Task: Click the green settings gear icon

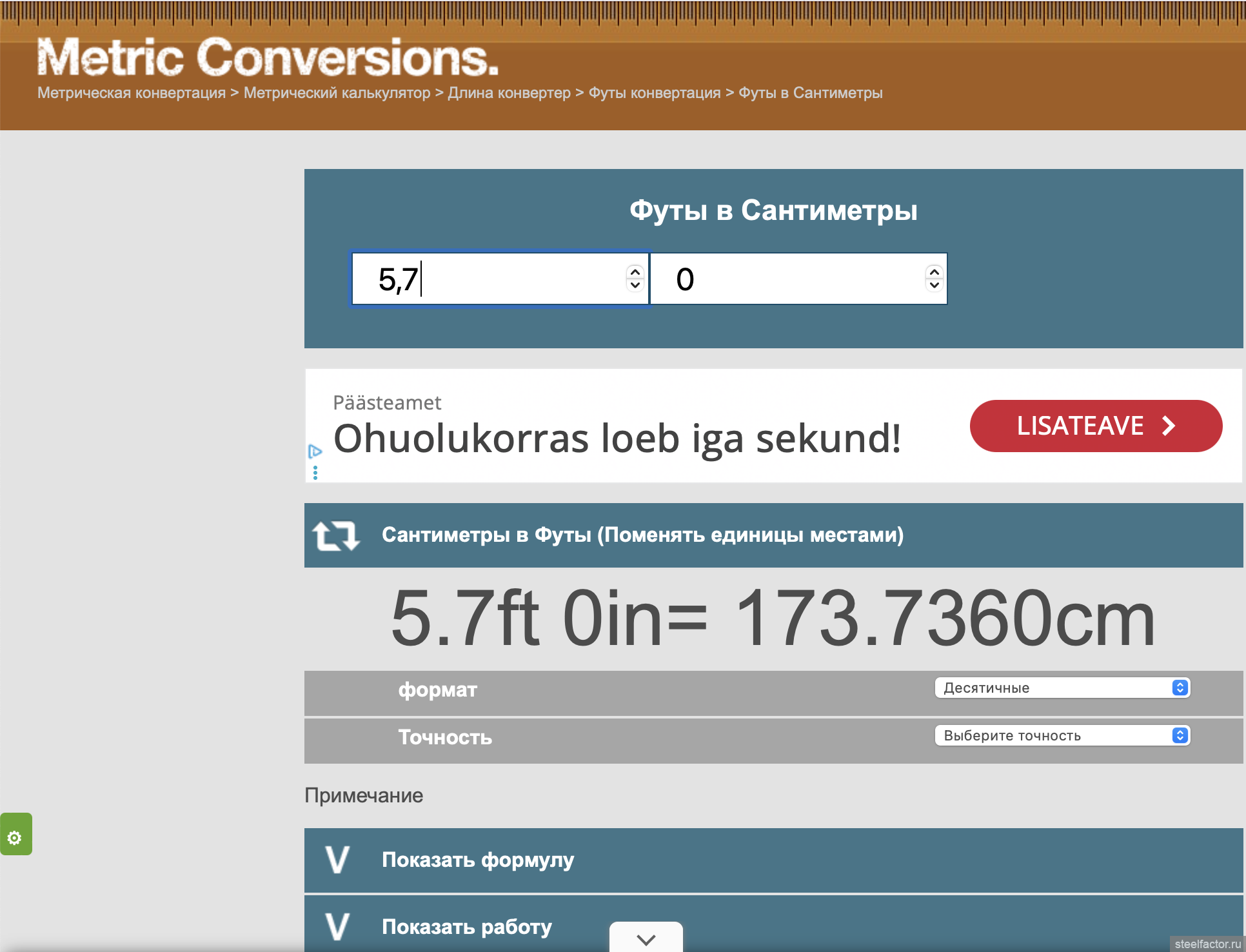Action: click(15, 837)
